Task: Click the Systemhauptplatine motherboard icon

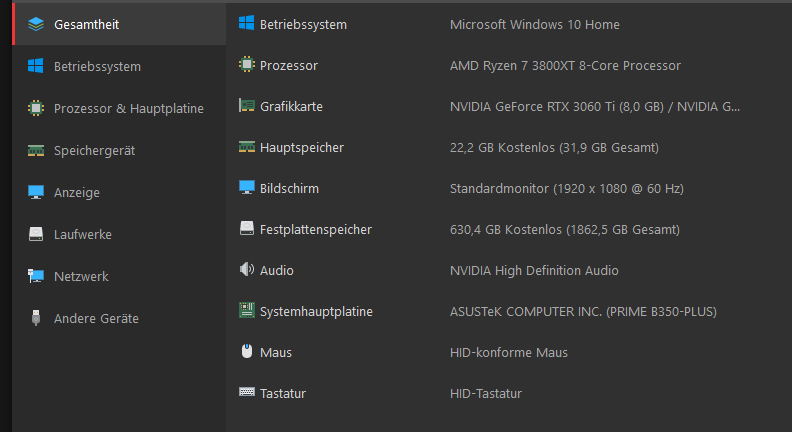Action: [246, 310]
